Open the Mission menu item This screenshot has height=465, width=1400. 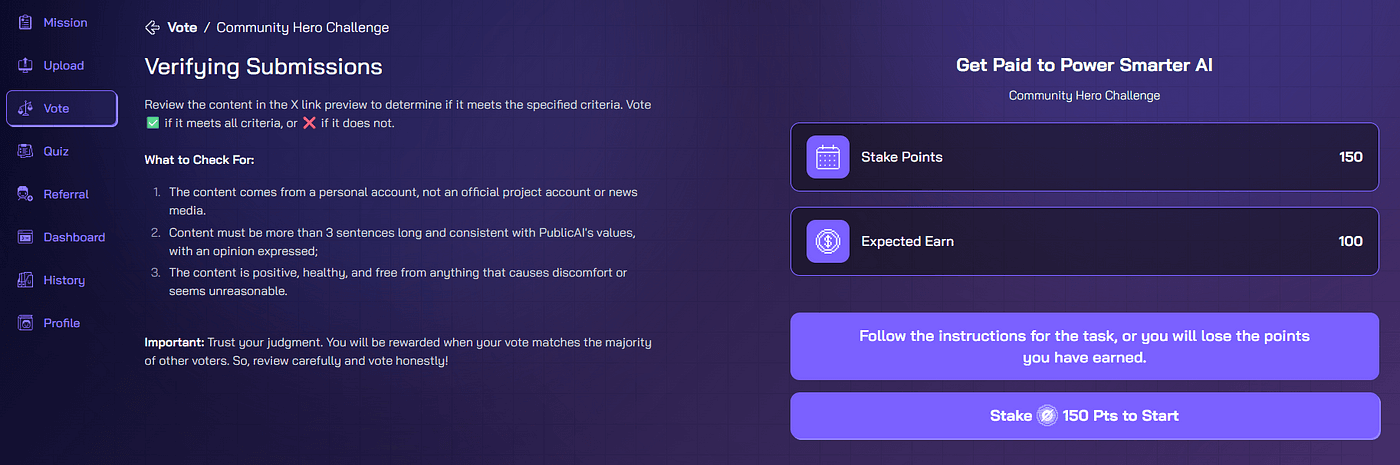(x=65, y=22)
